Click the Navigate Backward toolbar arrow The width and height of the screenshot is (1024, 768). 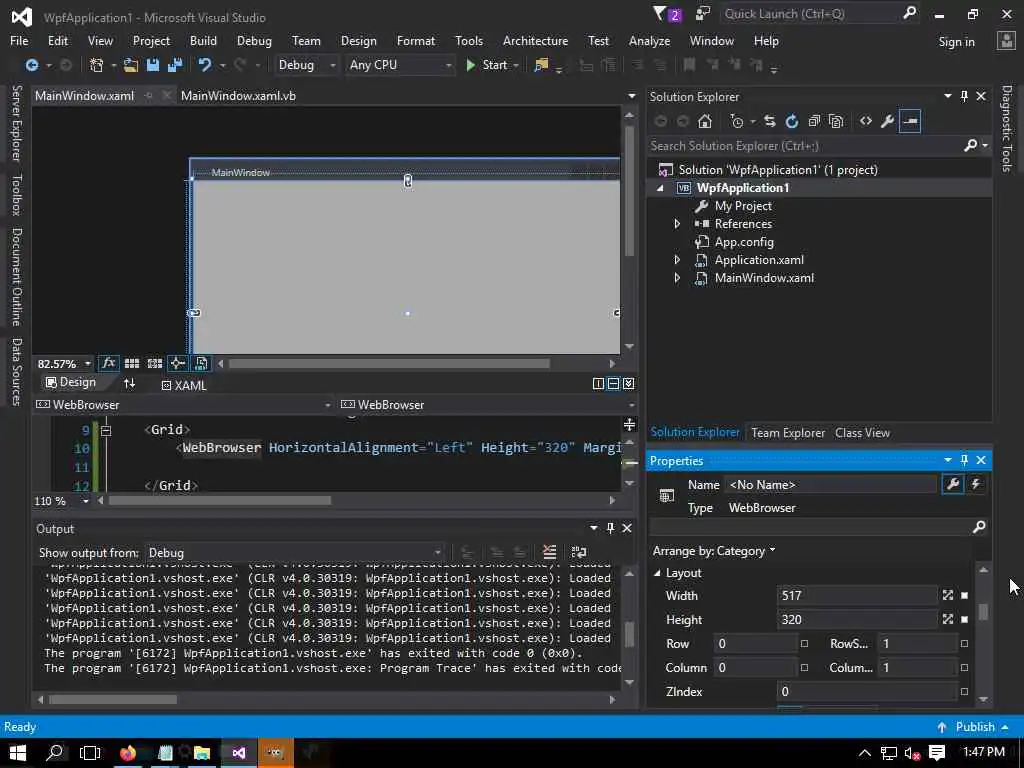pos(31,65)
